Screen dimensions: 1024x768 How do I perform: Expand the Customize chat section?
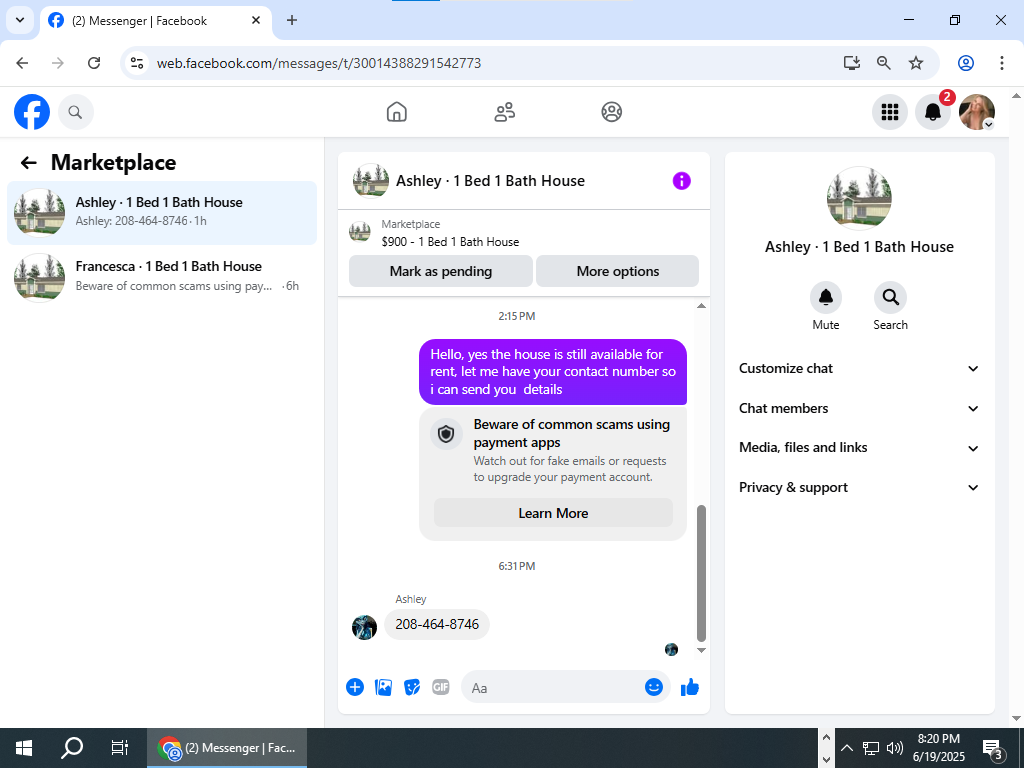[859, 368]
